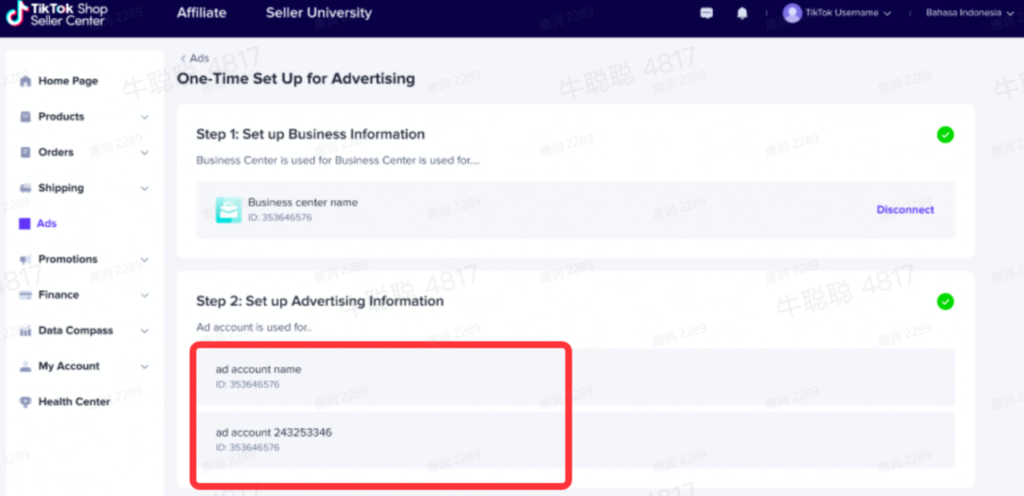Click the TikTok Shop Seller Center logo
1024x496 pixels.
coord(69,14)
